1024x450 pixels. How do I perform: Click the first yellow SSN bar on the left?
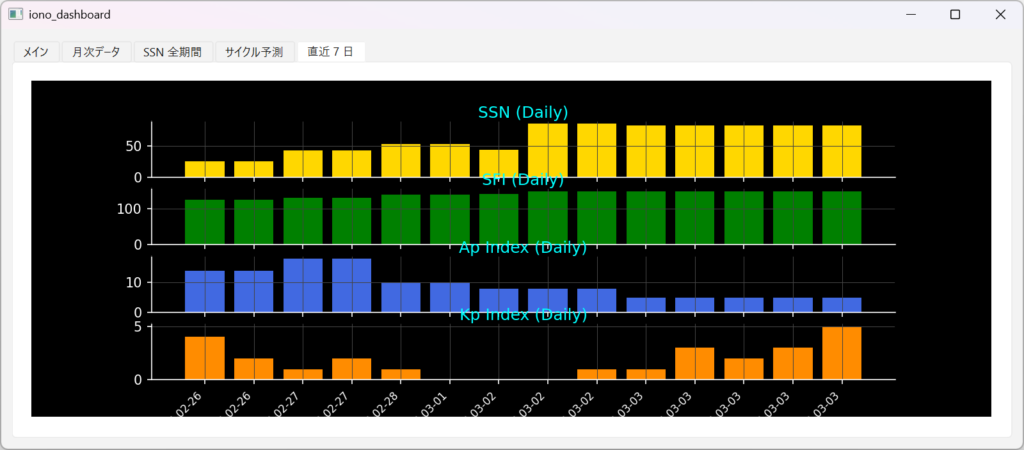coord(204,169)
